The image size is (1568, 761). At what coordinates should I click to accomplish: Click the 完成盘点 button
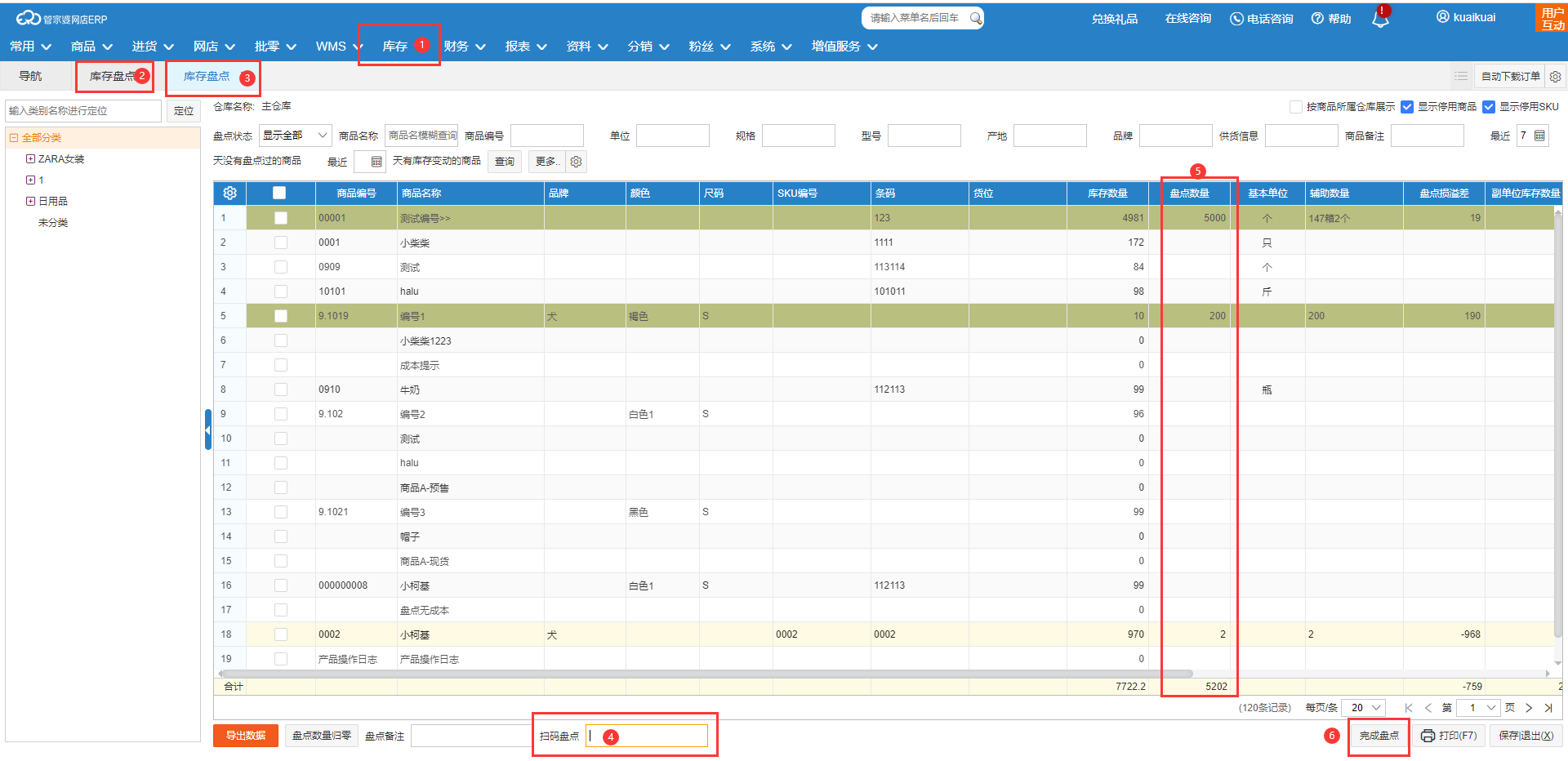1379,736
